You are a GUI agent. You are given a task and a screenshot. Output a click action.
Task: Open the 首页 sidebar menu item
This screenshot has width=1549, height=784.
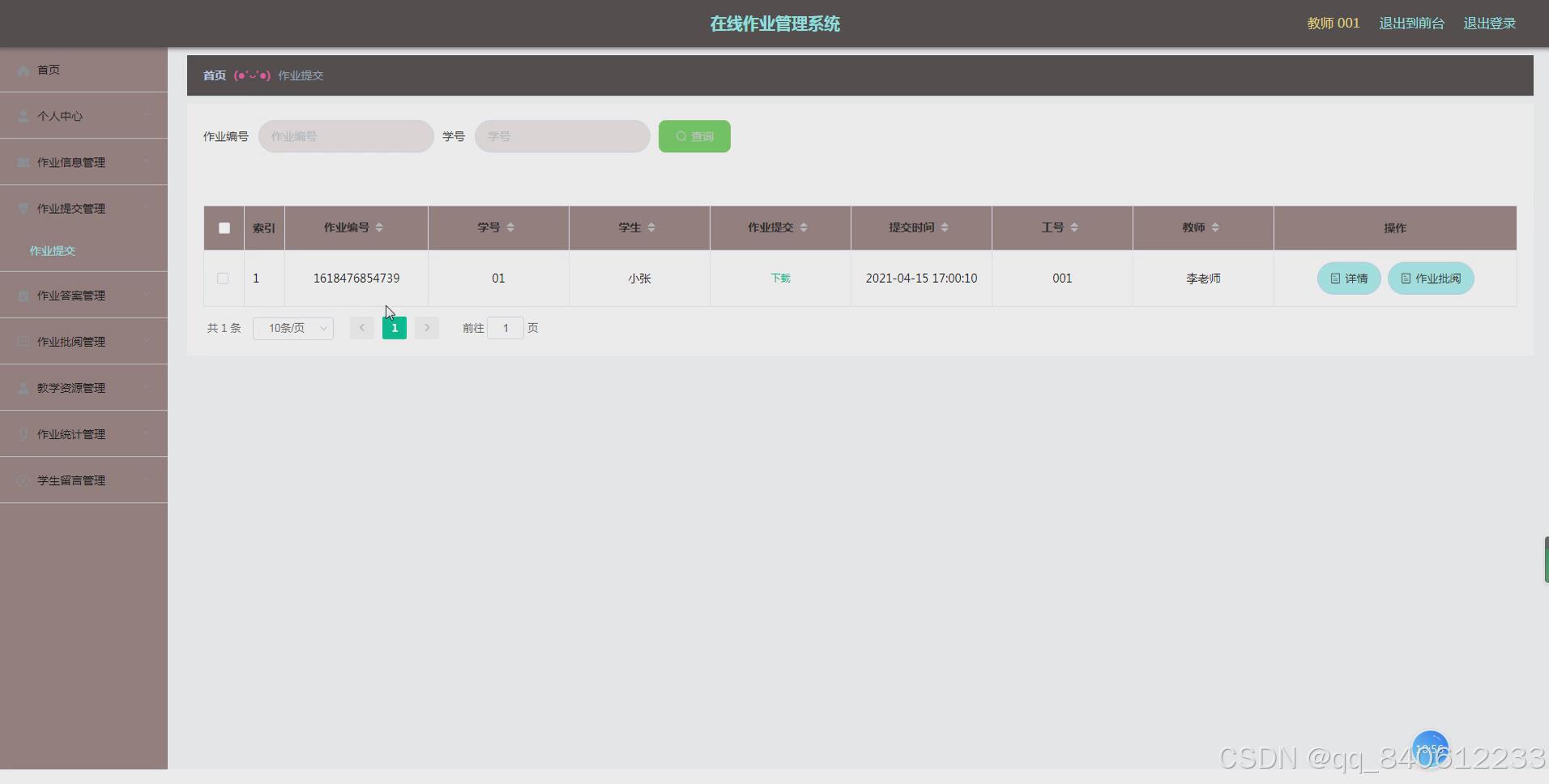pyautogui.click(x=83, y=70)
